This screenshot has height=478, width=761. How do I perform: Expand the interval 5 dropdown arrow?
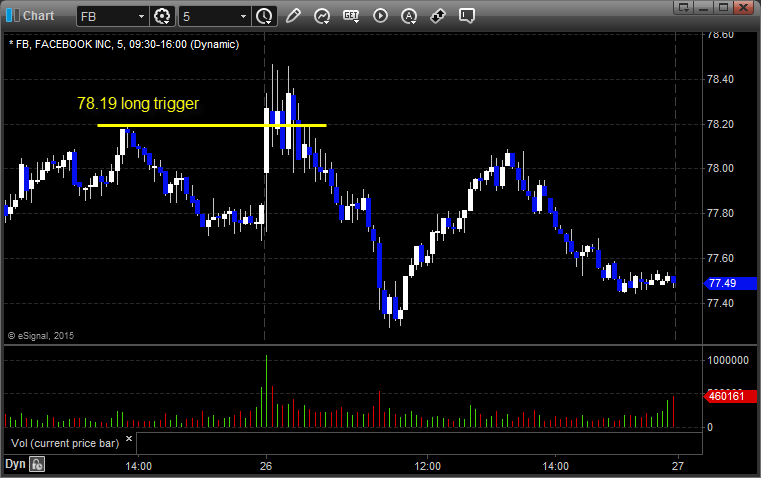click(x=244, y=16)
